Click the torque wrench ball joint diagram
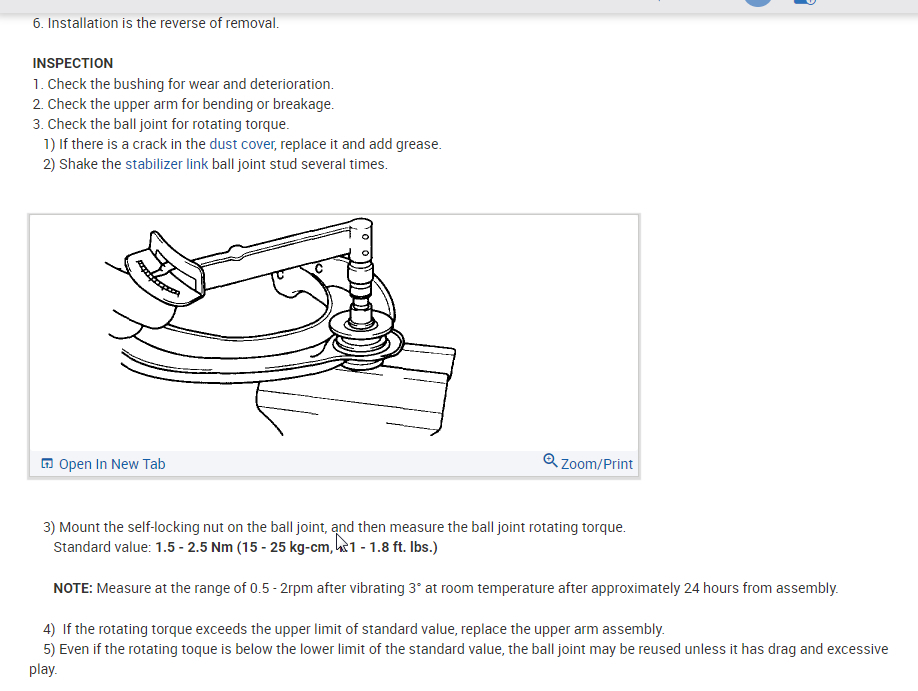This screenshot has width=918, height=691. [x=281, y=327]
